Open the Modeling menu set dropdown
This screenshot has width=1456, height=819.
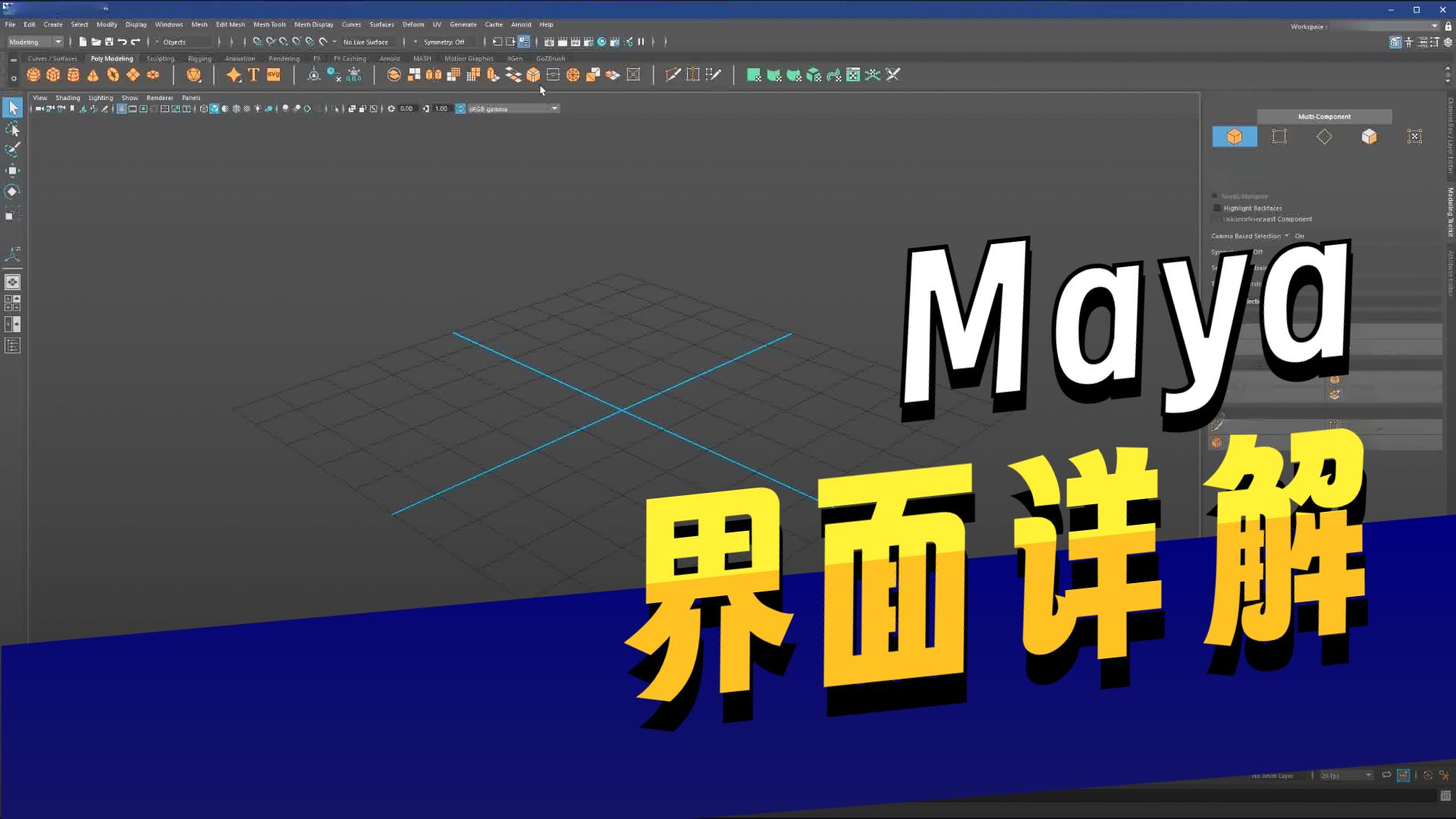point(35,42)
